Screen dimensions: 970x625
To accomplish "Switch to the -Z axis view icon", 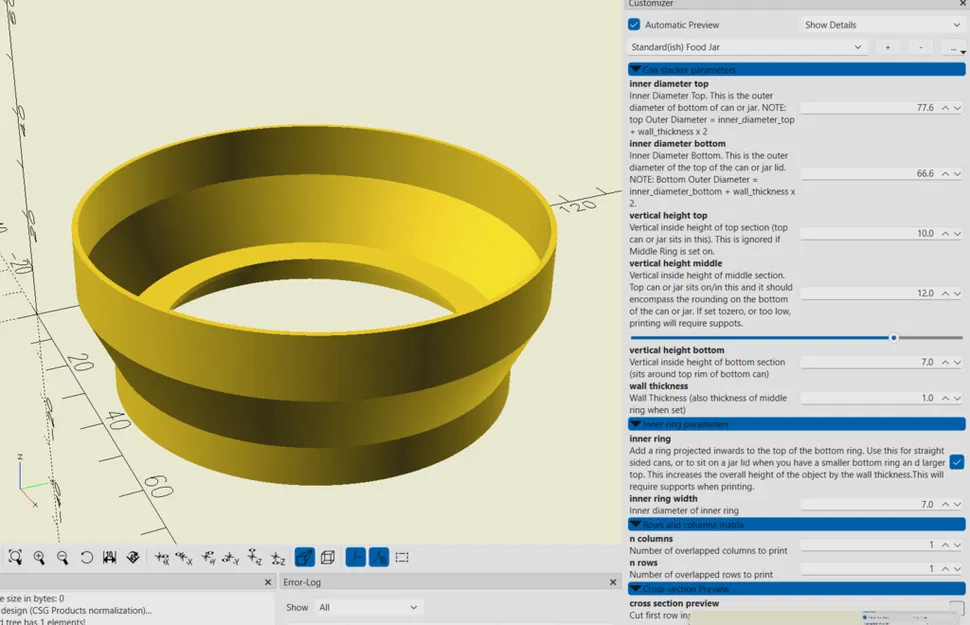I will pyautogui.click(x=276, y=557).
